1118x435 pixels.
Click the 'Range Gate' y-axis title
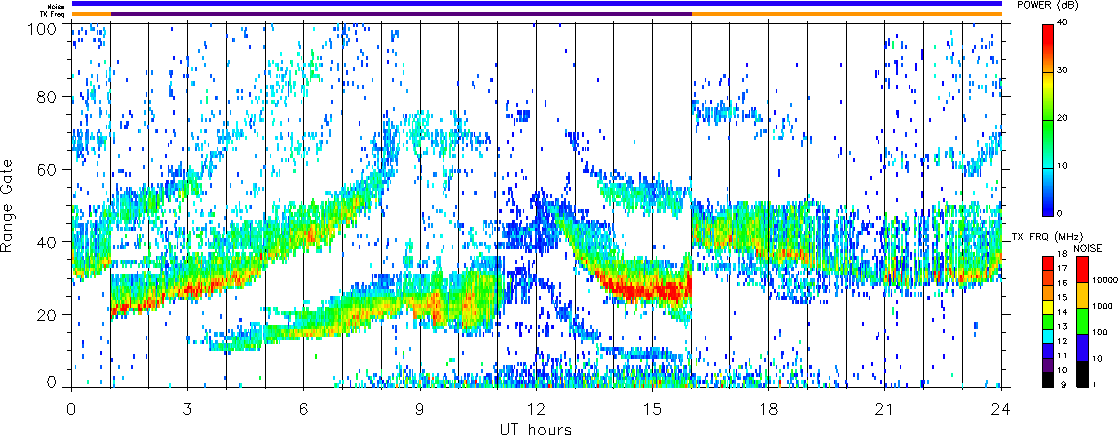(8, 204)
